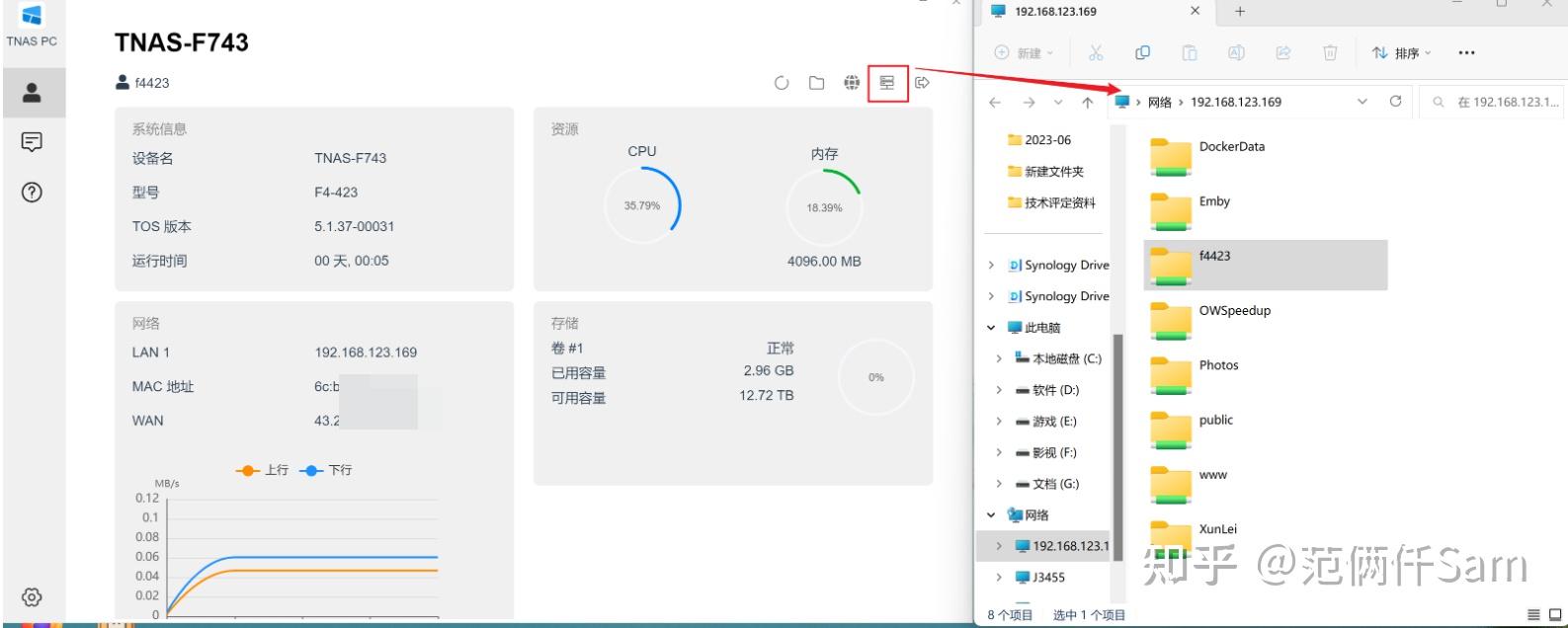Select 文档 (G:) drive
1568x628 pixels.
pos(1047,484)
